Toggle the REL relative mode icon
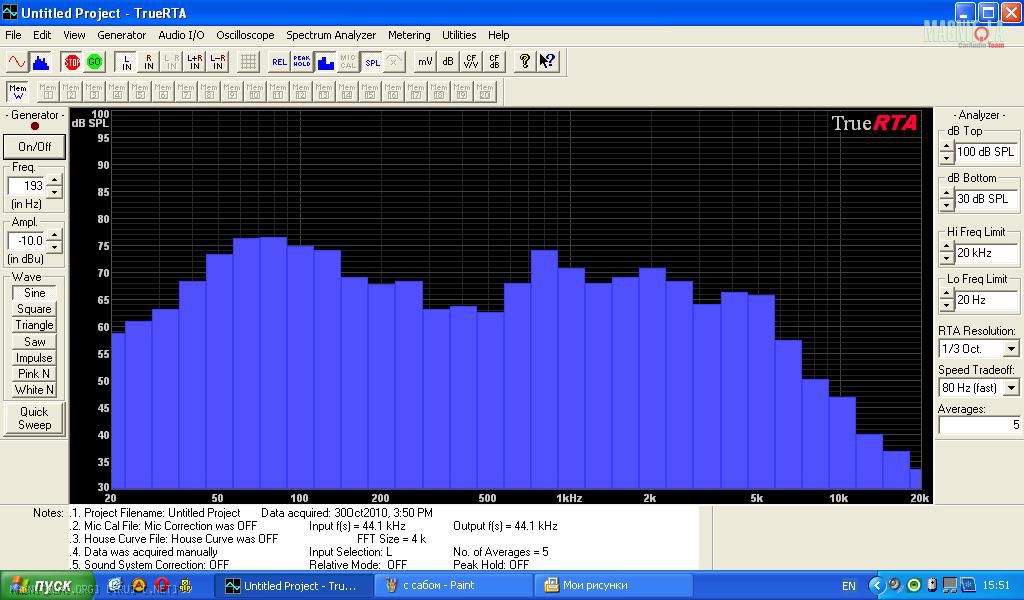The height and width of the screenshot is (600, 1024). 280,62
